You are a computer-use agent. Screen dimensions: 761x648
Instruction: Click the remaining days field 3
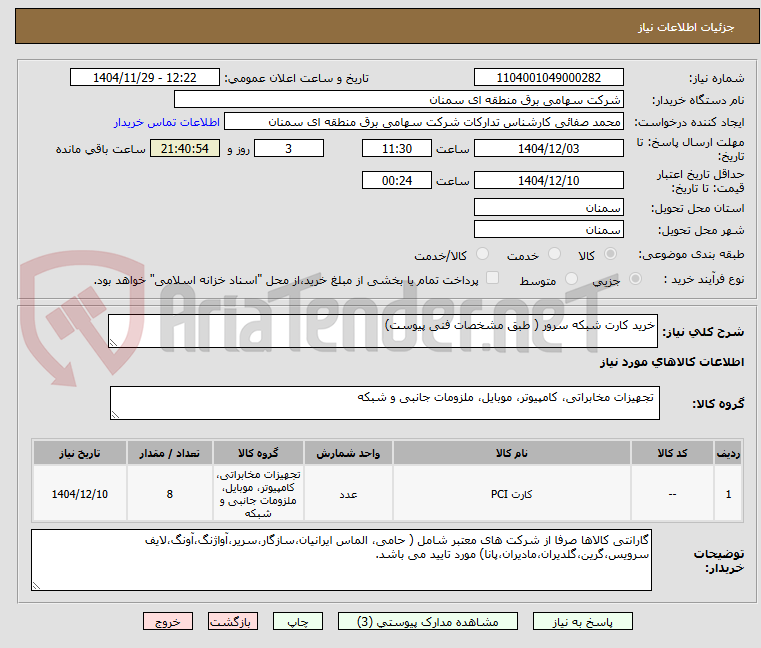pos(289,149)
